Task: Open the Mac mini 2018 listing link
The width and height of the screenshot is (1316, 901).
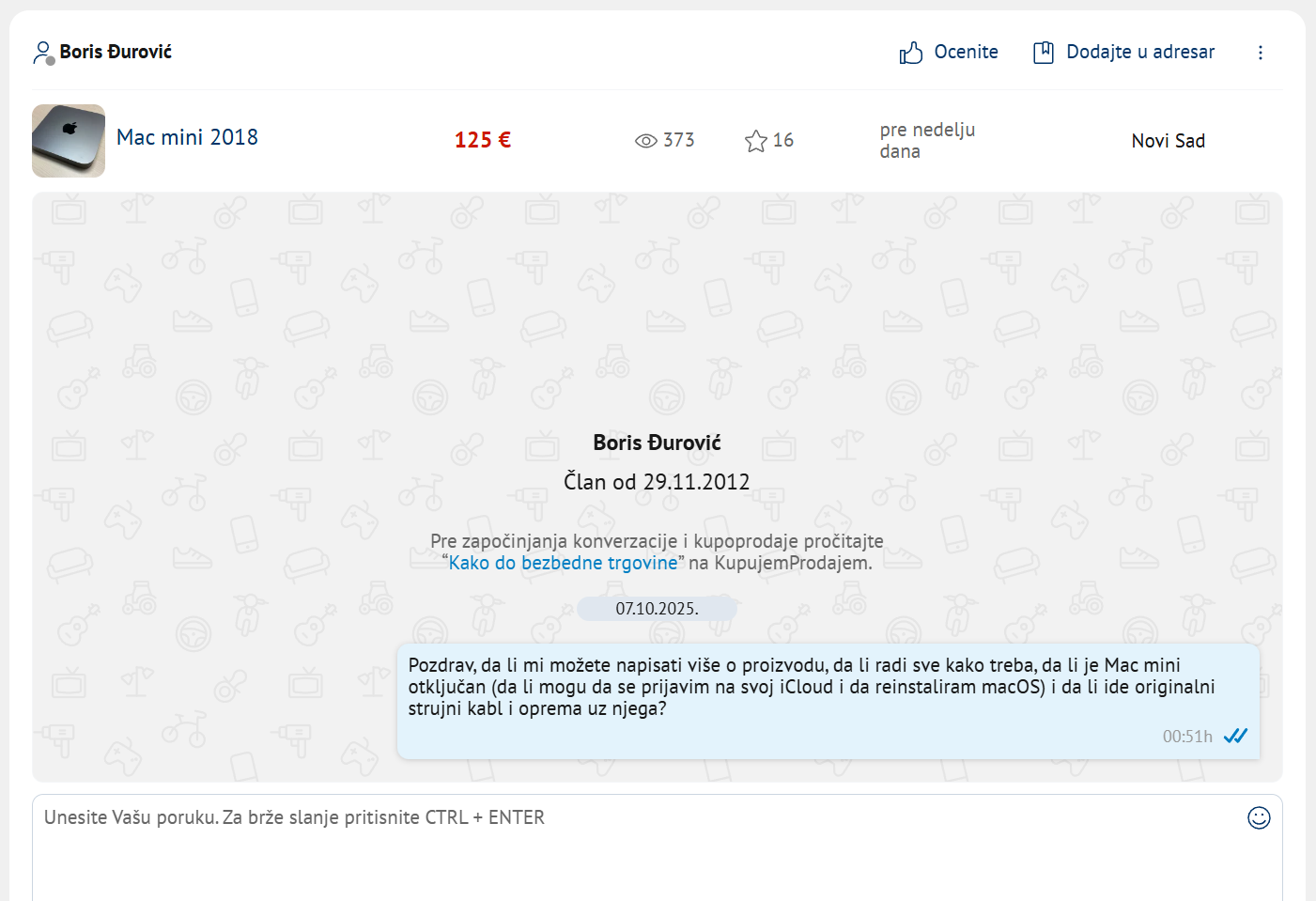Action: click(187, 137)
